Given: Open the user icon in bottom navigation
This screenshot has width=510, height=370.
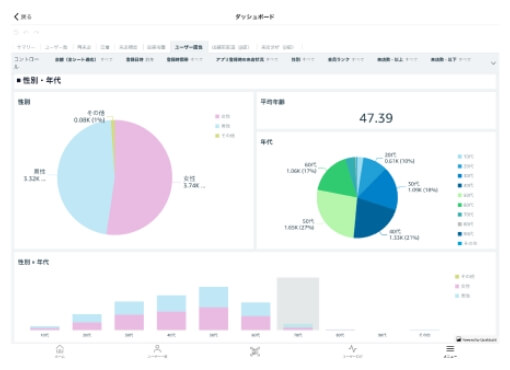Looking at the screenshot, I should (x=157, y=352).
